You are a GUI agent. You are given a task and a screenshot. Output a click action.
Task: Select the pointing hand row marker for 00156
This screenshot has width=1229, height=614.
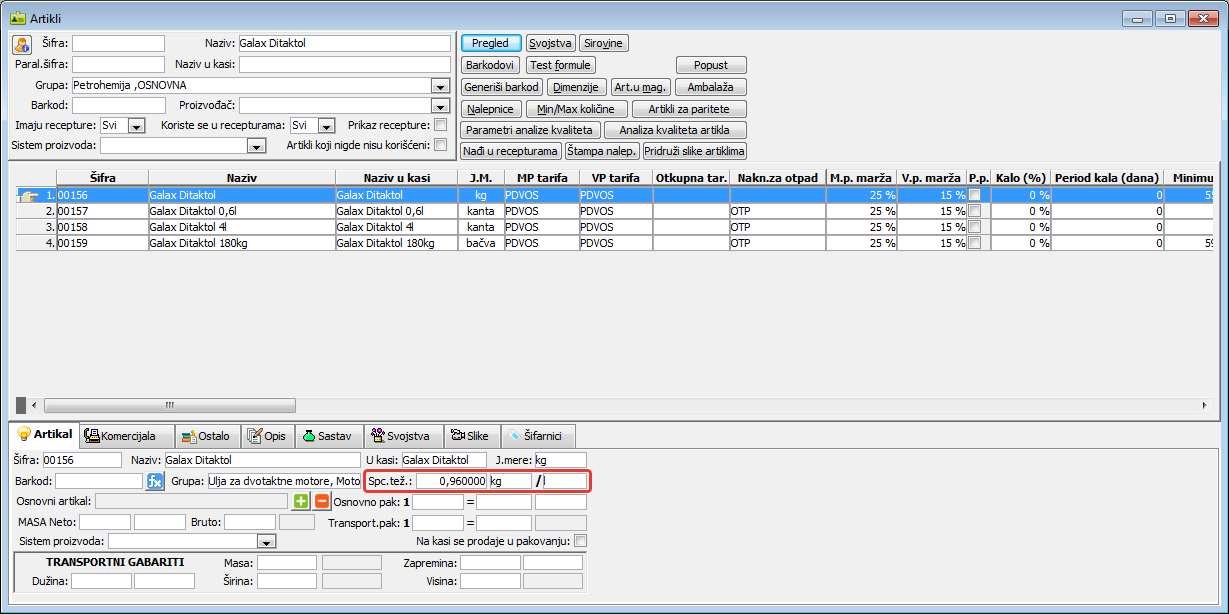pos(29,195)
